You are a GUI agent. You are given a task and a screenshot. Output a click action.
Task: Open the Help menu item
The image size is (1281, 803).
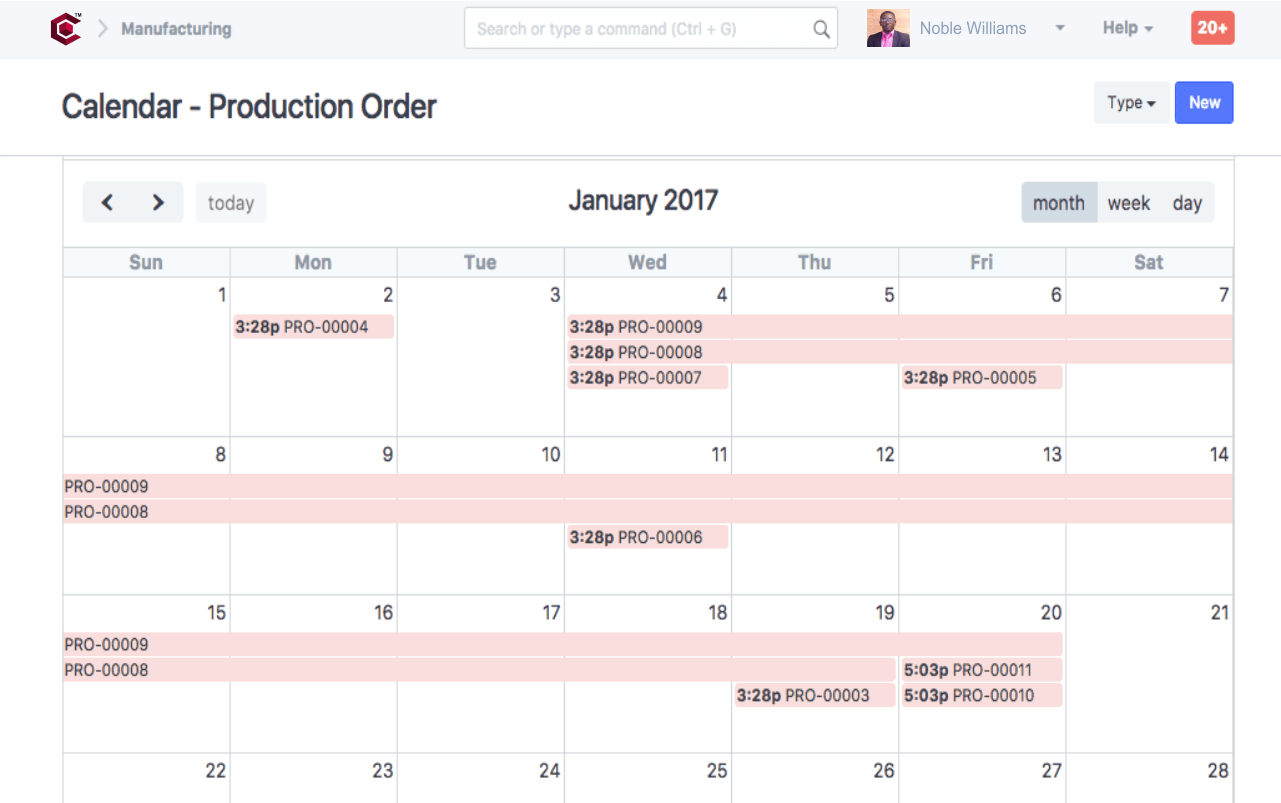tap(1126, 27)
